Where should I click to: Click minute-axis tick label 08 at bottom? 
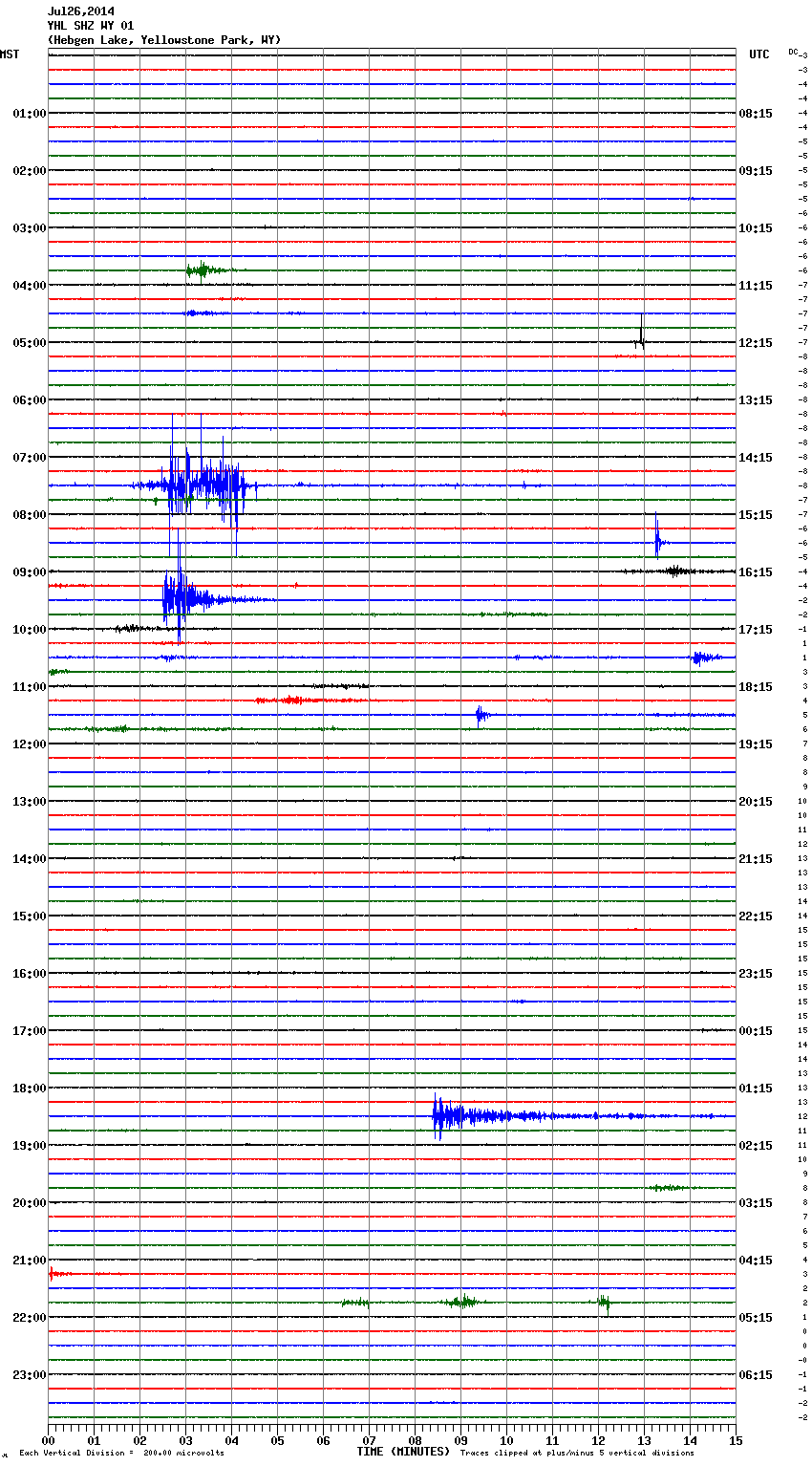click(x=415, y=1440)
